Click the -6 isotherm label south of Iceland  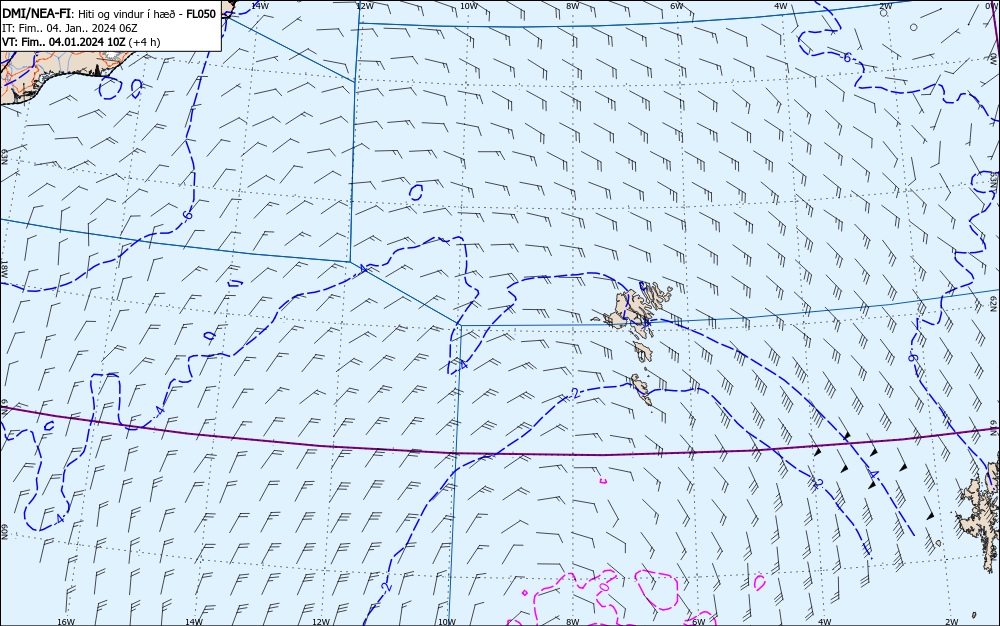(x=187, y=215)
